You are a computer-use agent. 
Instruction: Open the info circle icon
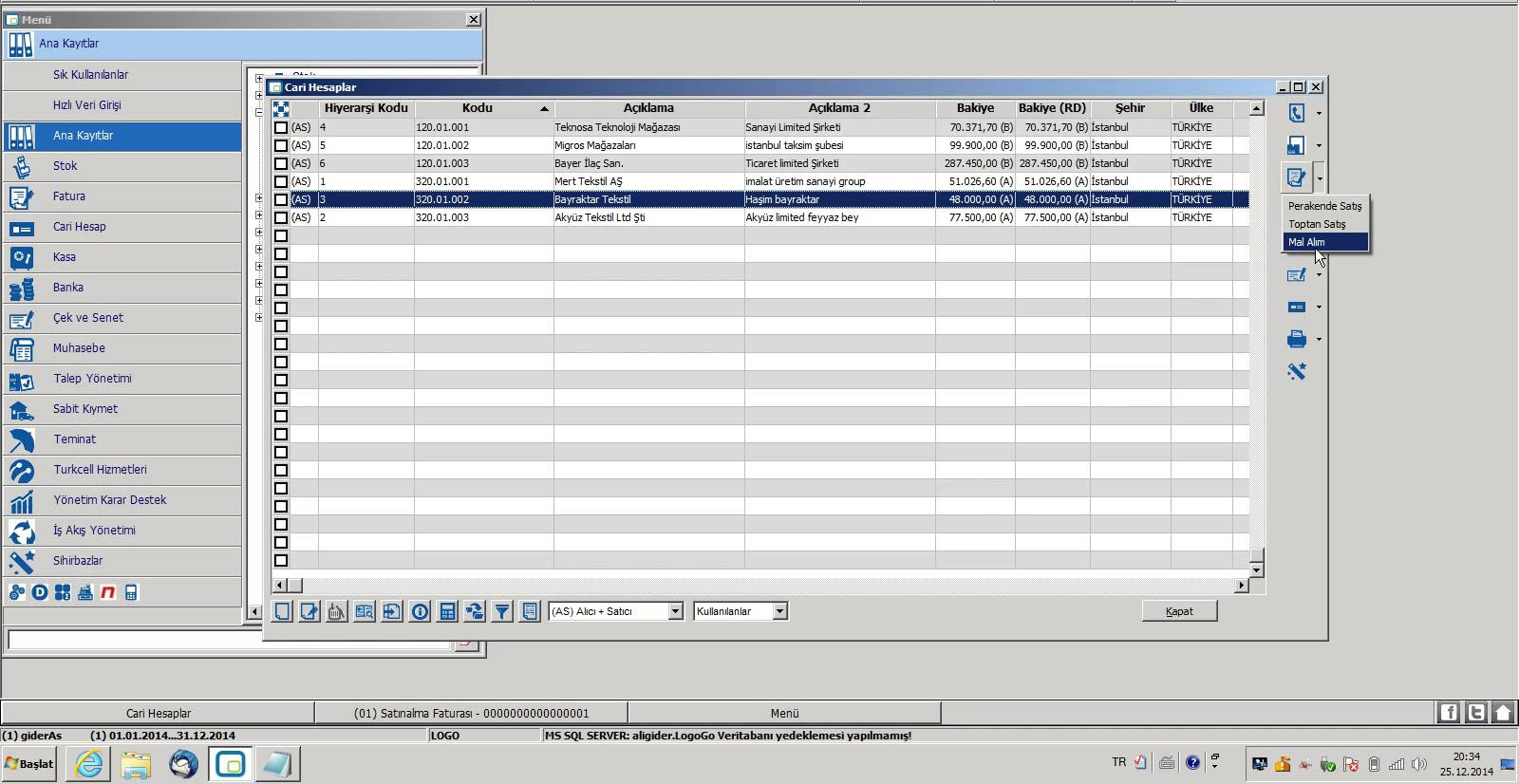[420, 612]
